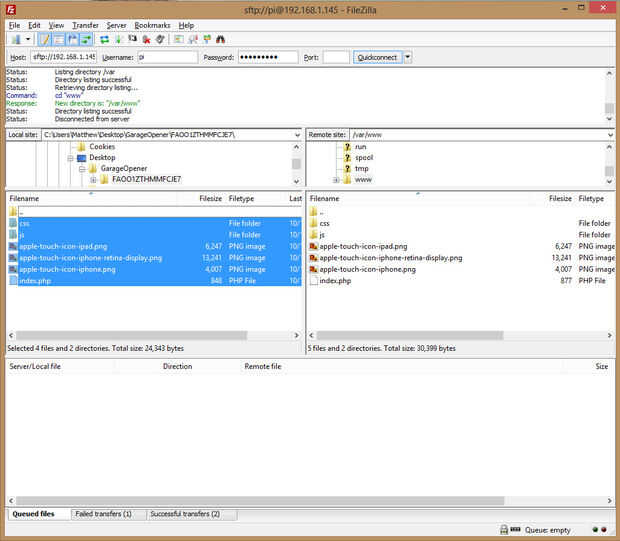The height and width of the screenshot is (541, 620).
Task: Click the local file list horizontal scrollbar
Action: click(x=131, y=336)
